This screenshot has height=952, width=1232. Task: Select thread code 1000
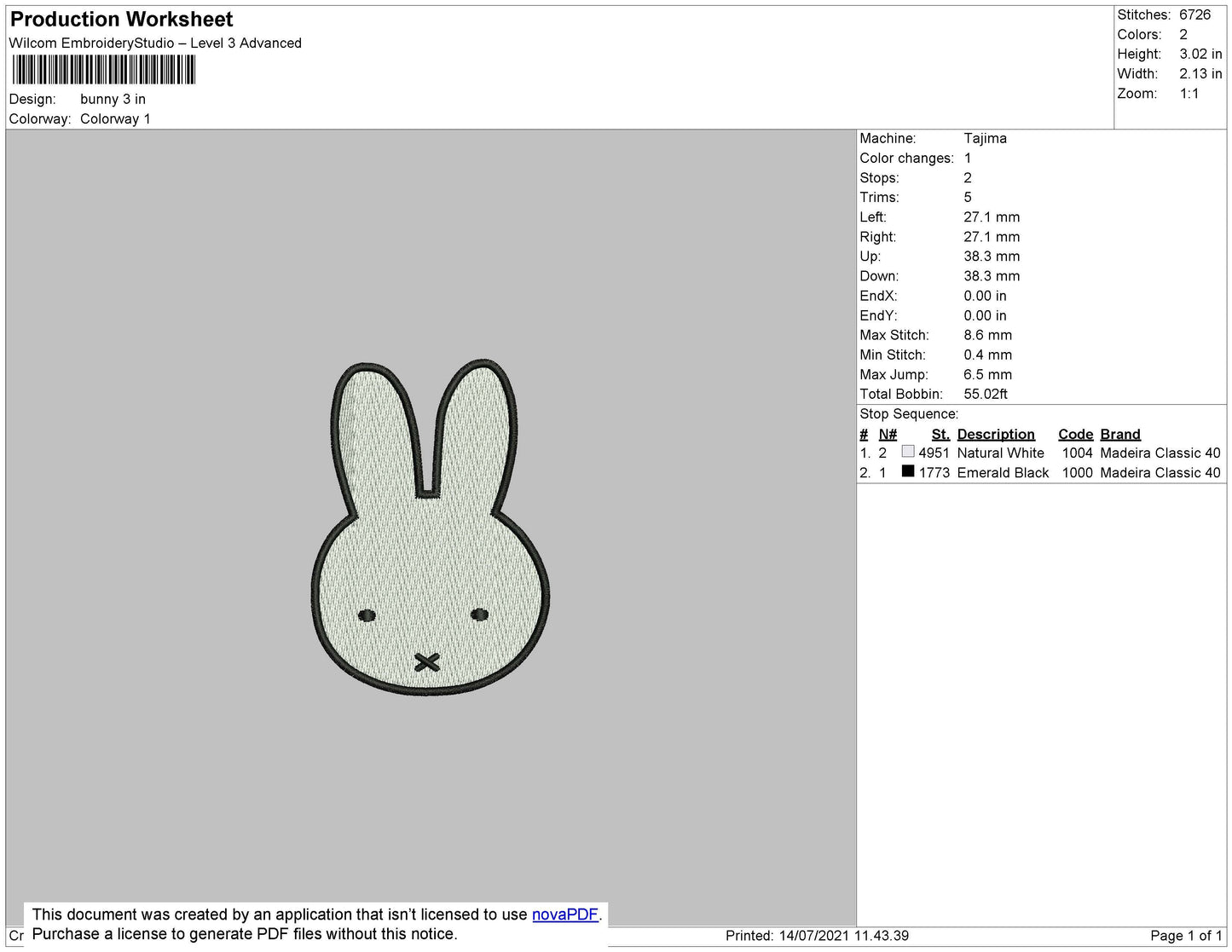click(x=1077, y=473)
